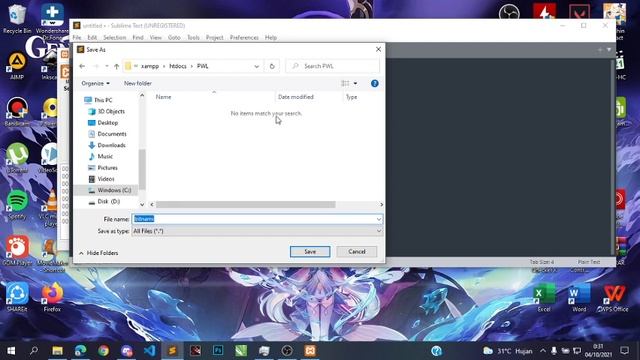
Task: Select Documents in navigation tree
Action: coord(112,134)
